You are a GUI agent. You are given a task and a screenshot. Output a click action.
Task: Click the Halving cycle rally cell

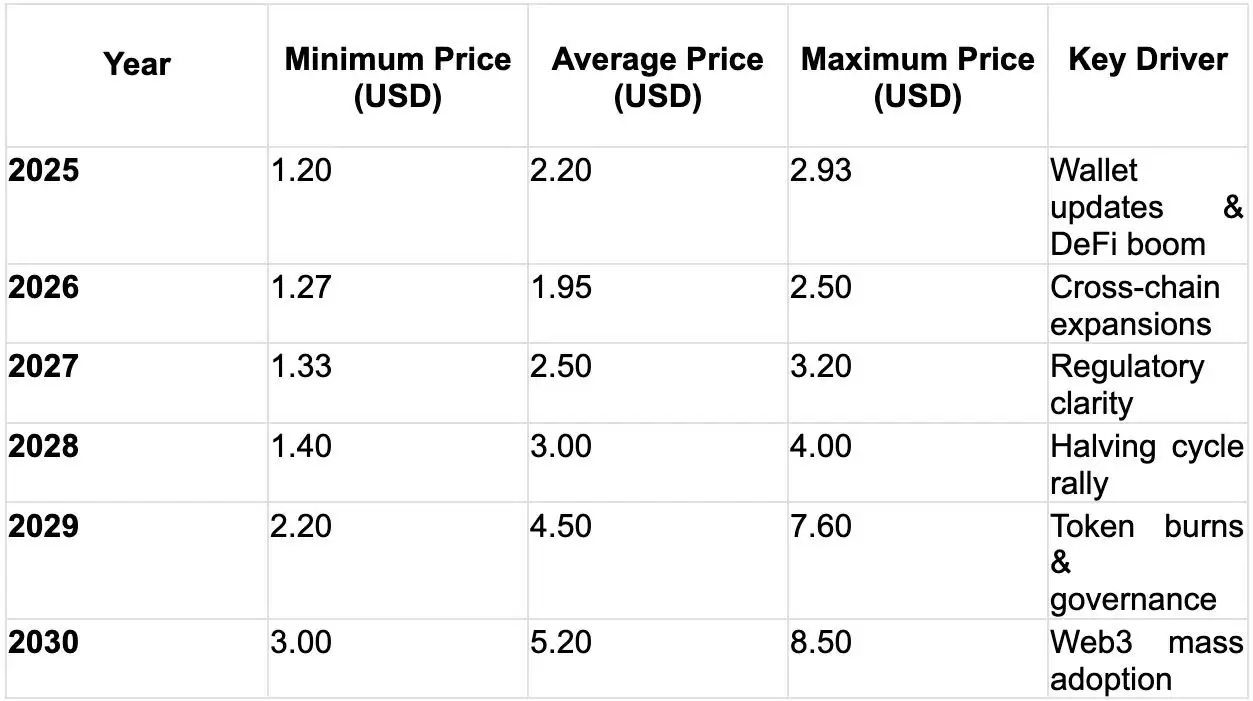tap(1146, 464)
